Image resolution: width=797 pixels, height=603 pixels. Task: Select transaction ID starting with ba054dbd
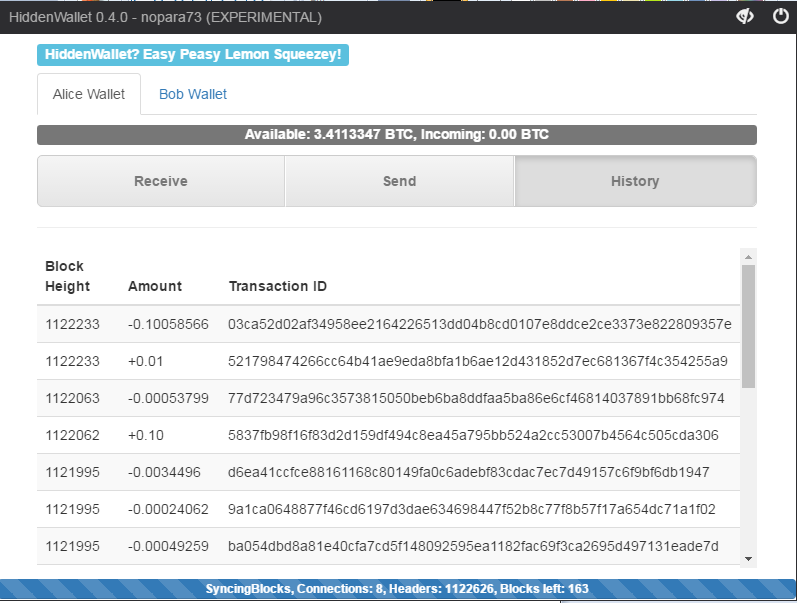tap(473, 547)
